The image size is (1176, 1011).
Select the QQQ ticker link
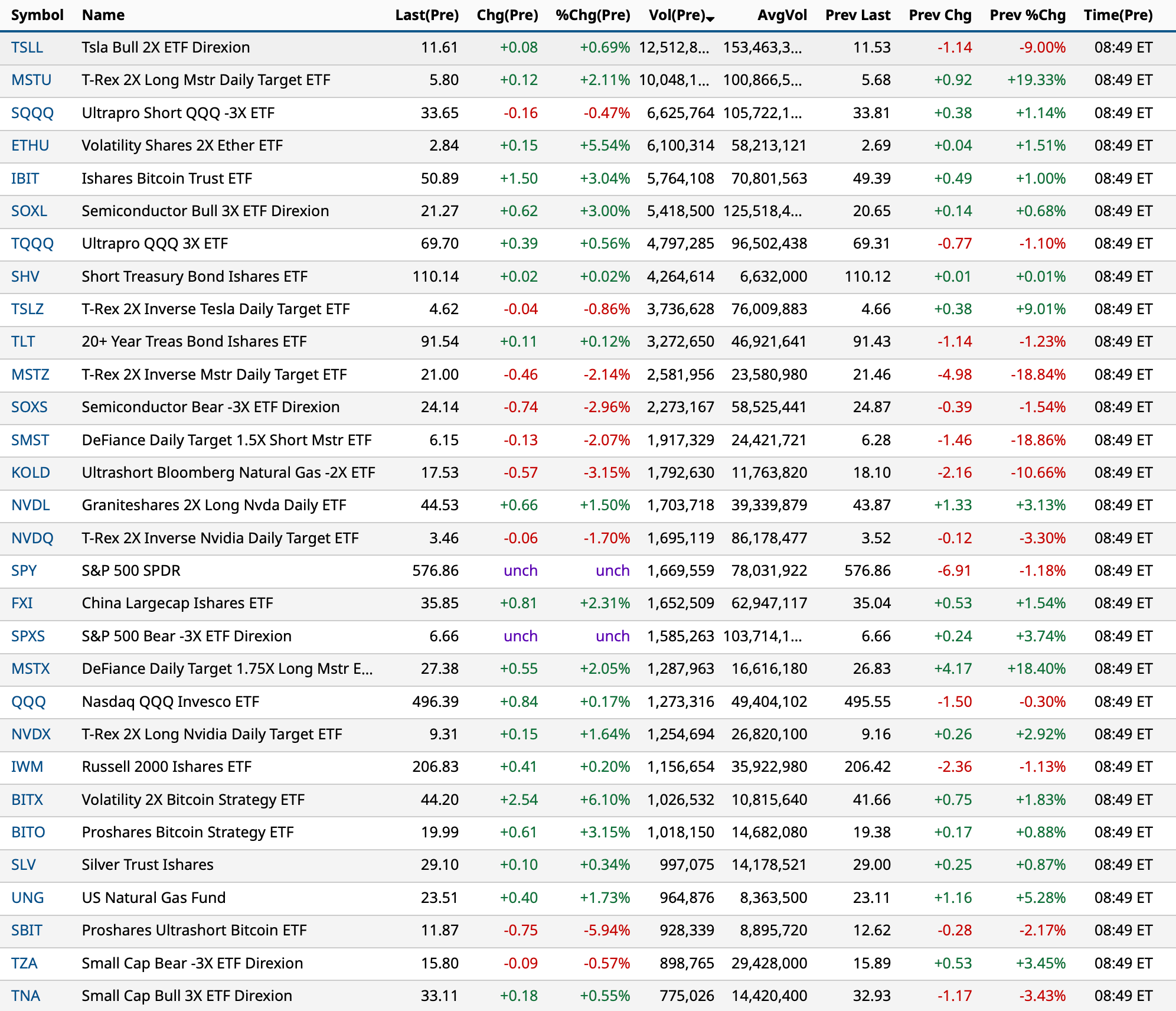coord(28,702)
